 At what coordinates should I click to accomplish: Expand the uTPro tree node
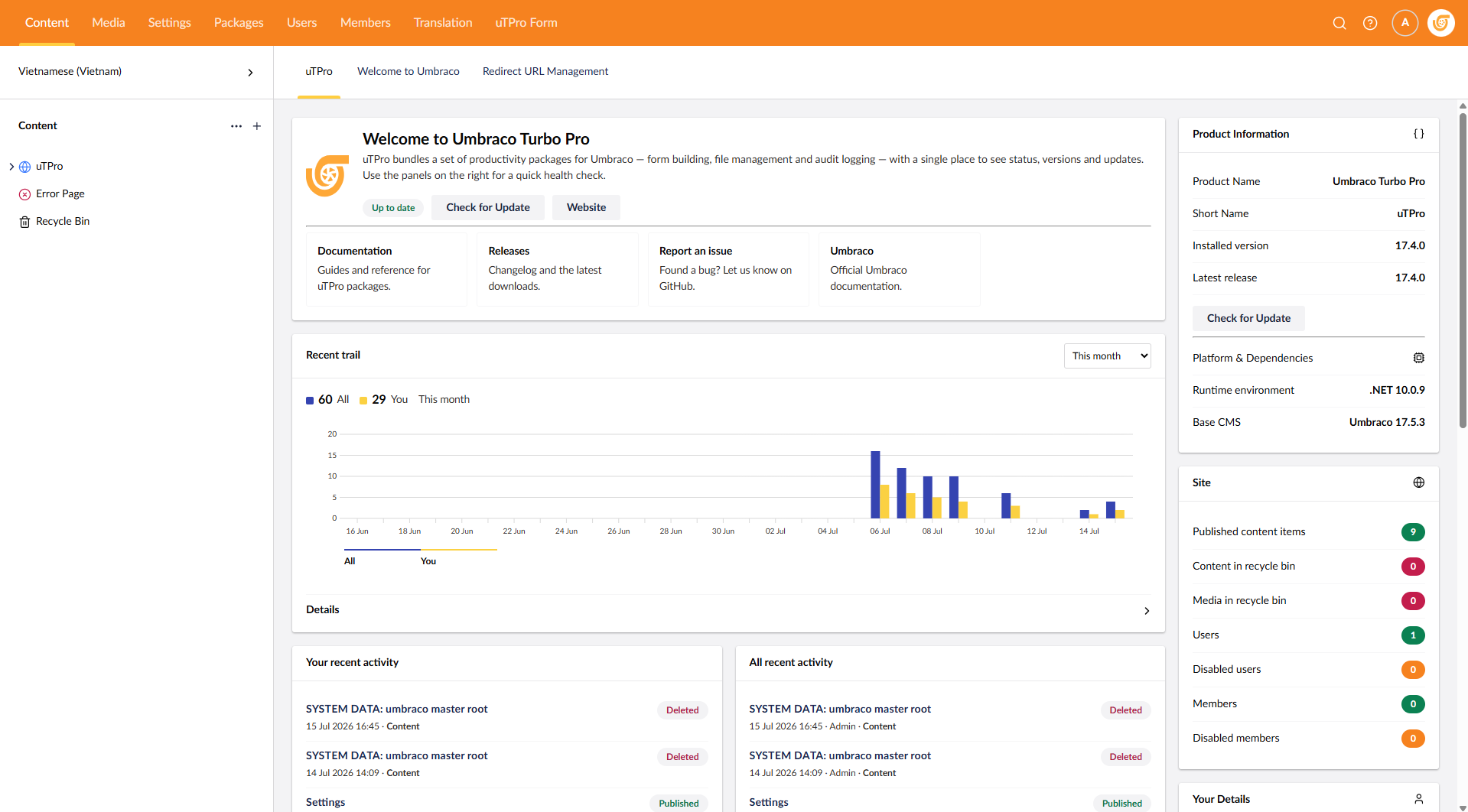[11, 167]
